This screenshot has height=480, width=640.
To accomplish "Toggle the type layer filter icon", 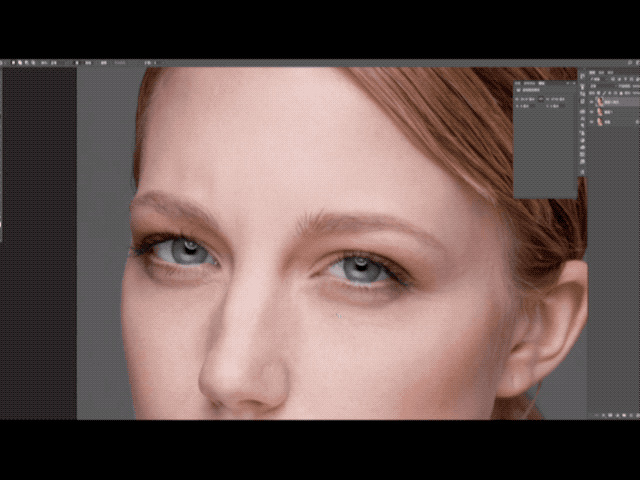I will 625,79.
